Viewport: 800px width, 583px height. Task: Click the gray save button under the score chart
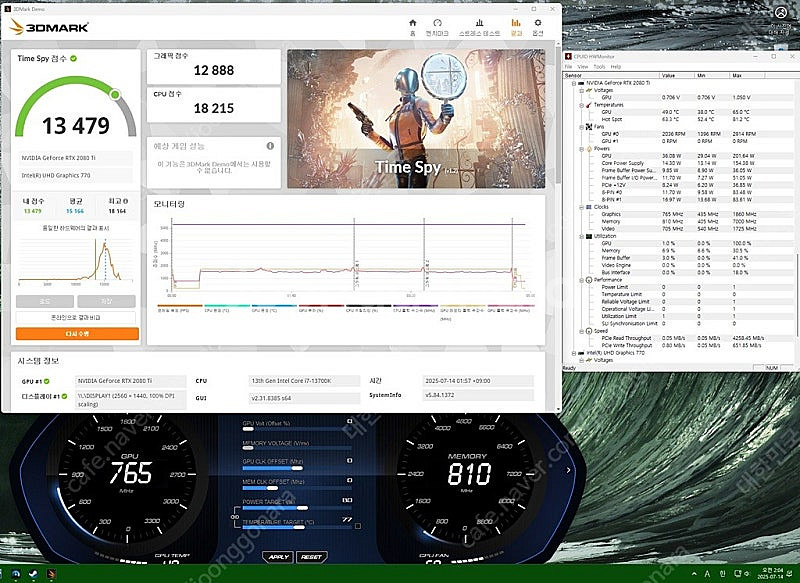point(106,301)
